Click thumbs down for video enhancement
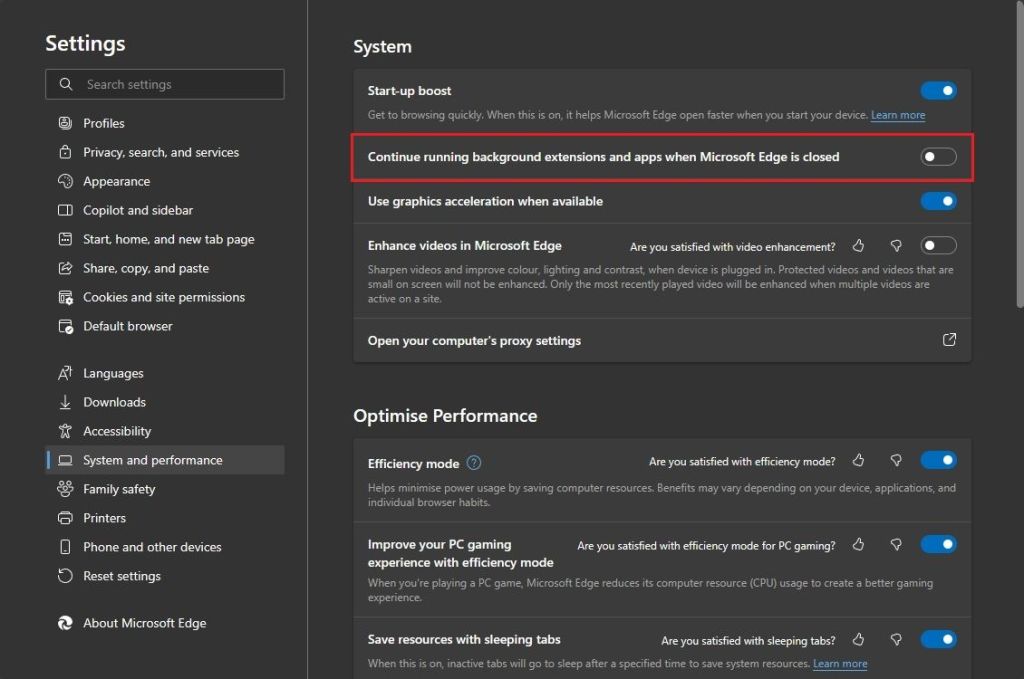The width and height of the screenshot is (1024, 679). [x=896, y=246]
